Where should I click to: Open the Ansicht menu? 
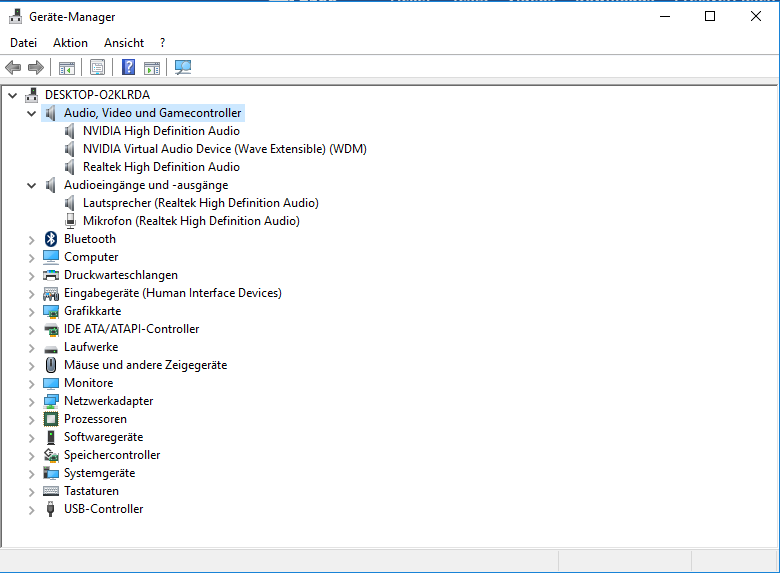[124, 43]
